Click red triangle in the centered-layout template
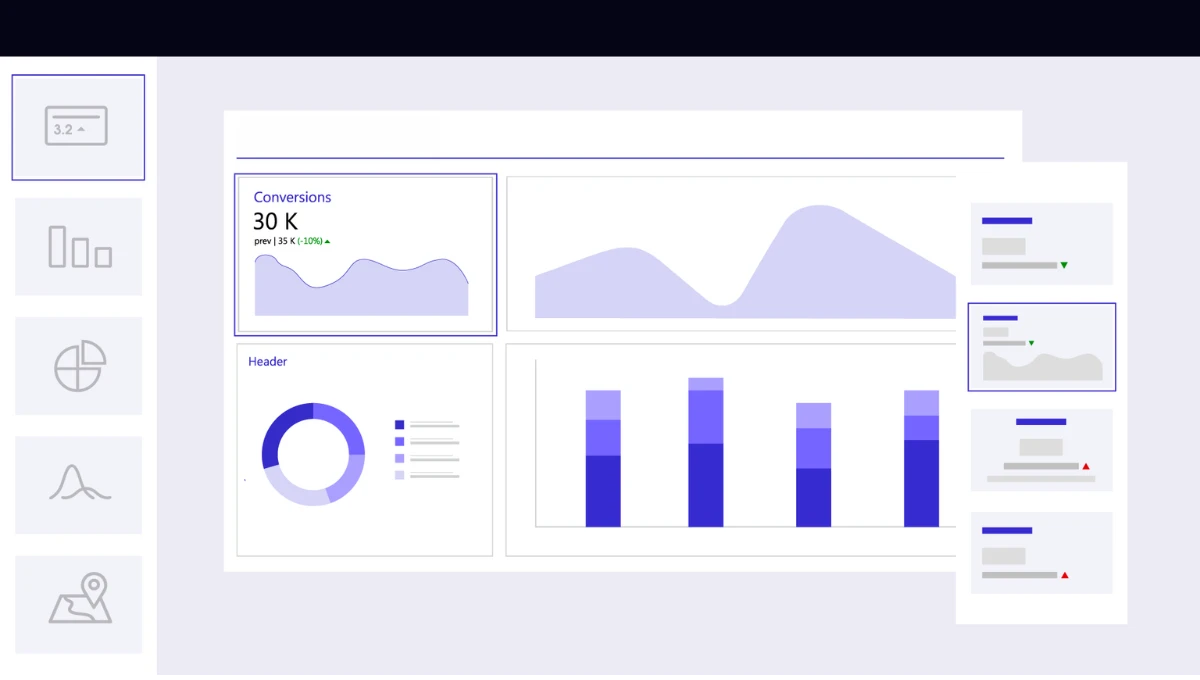Image resolution: width=1200 pixels, height=680 pixels. [x=1086, y=467]
